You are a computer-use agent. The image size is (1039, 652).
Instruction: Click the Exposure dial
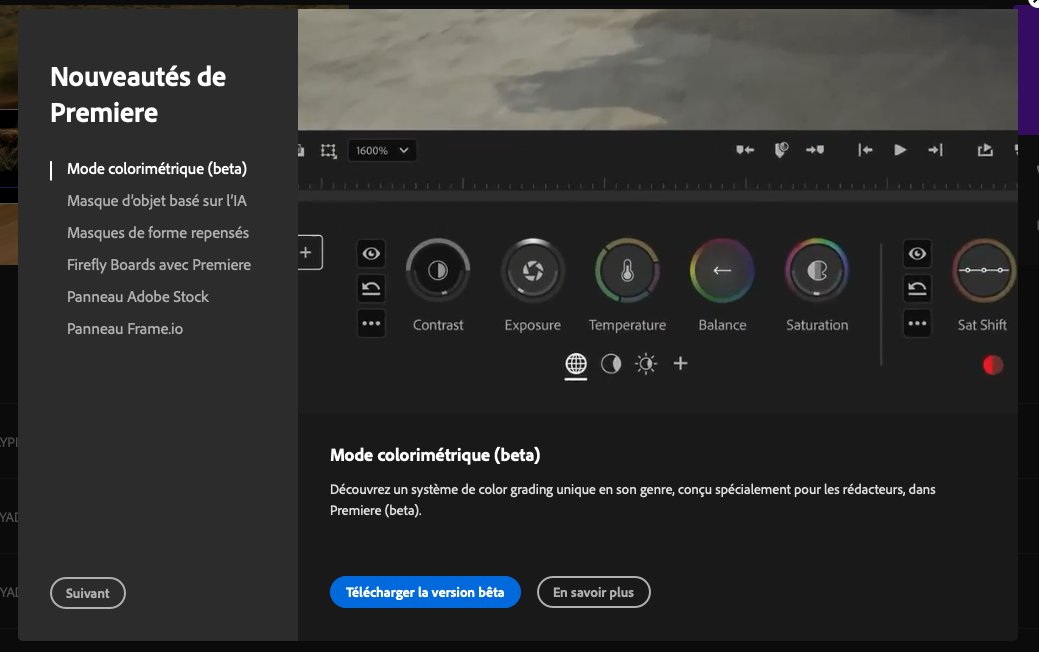[x=533, y=270]
